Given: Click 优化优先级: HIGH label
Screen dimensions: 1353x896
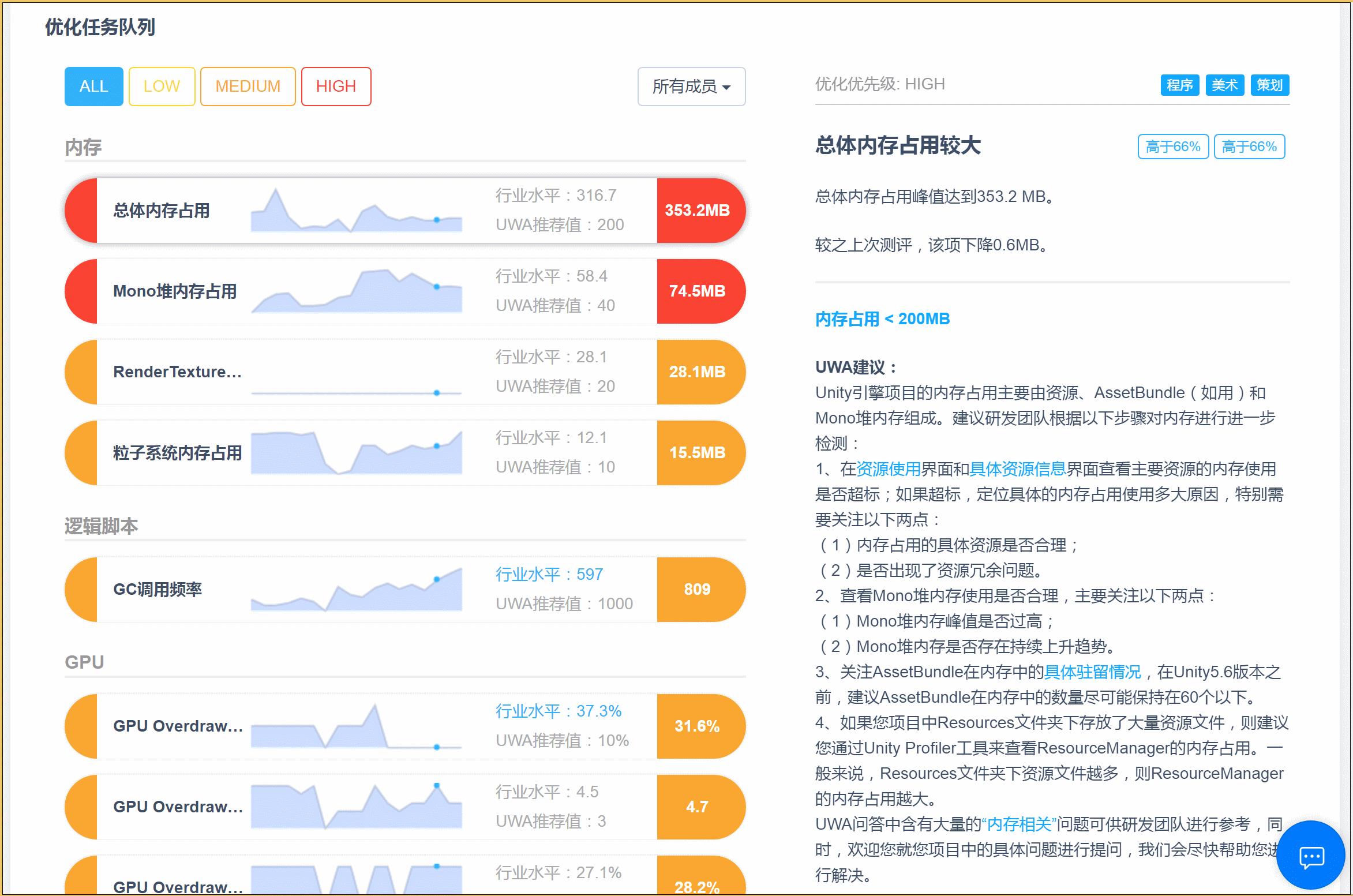Looking at the screenshot, I should pyautogui.click(x=880, y=84).
